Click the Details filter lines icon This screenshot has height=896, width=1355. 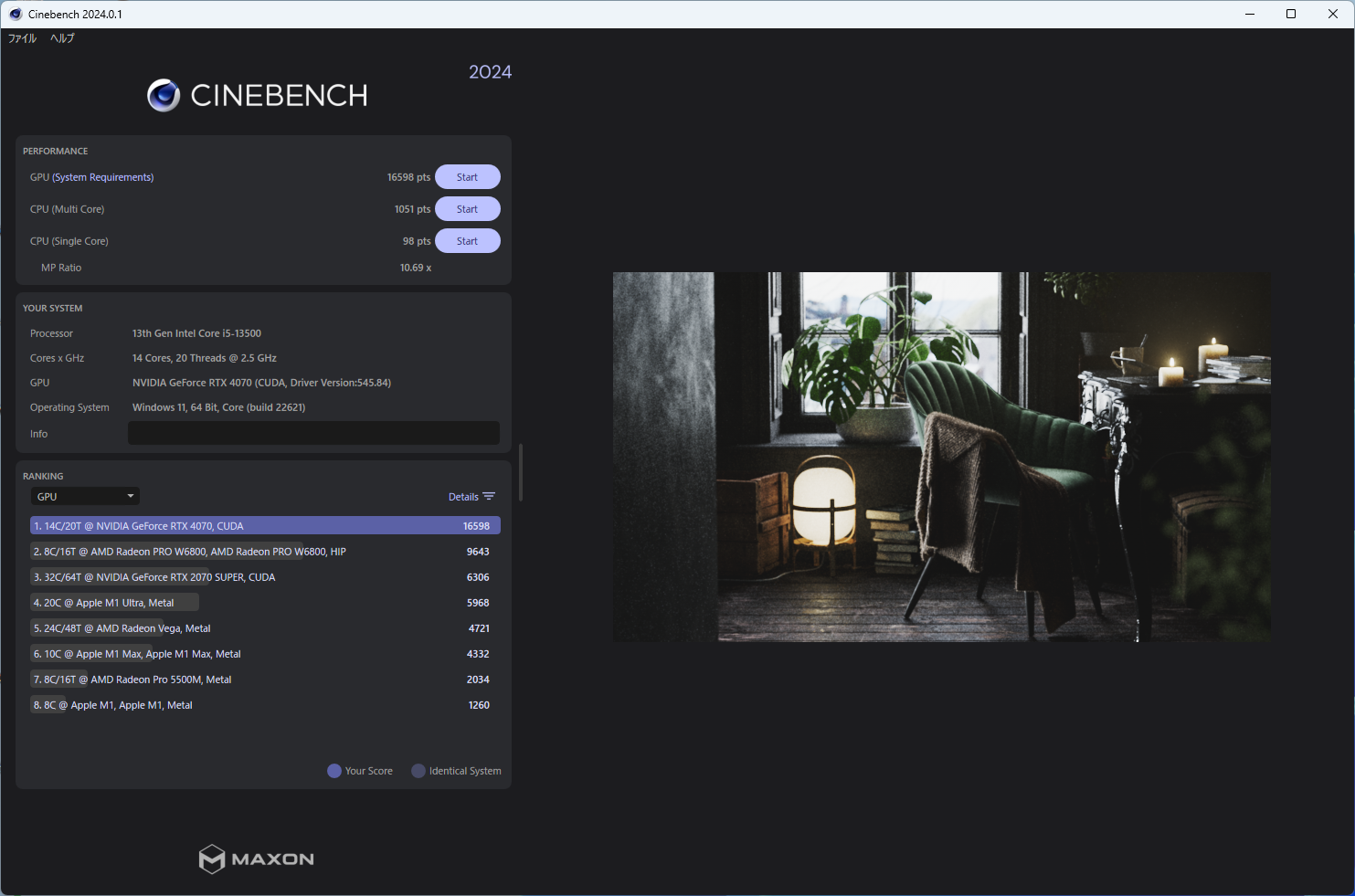point(489,497)
